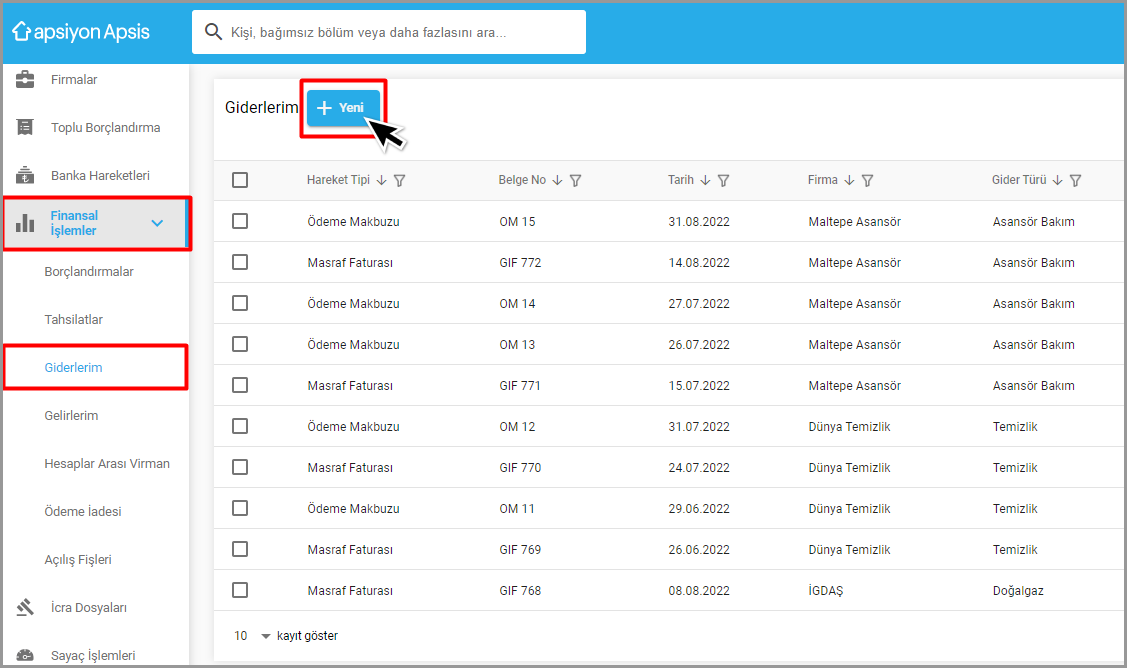Click the Banka Hareketleri bank icon
Viewport: 1127px width, 668px height.
(25, 175)
